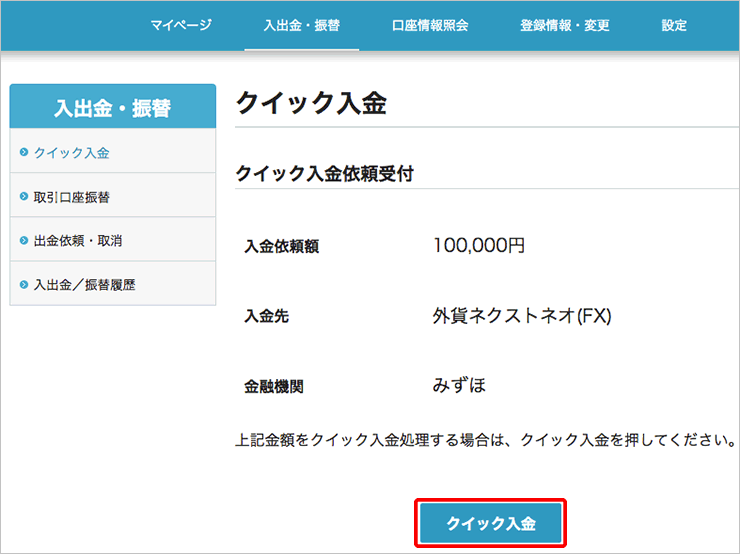The width and height of the screenshot is (740, 554).
Task: Click the 100,000円 deposit amount value
Action: pyautogui.click(x=479, y=245)
